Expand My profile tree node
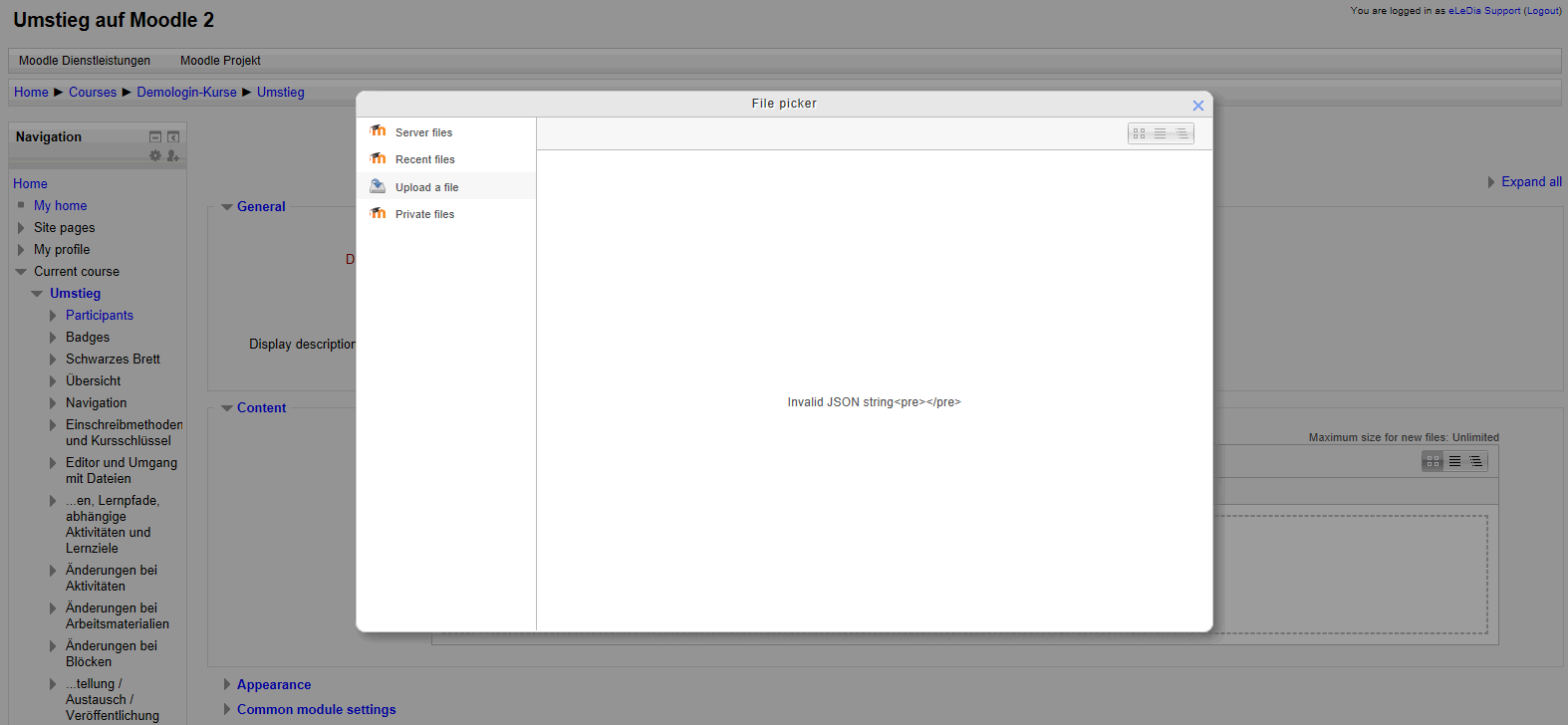1568x725 pixels. point(21,249)
